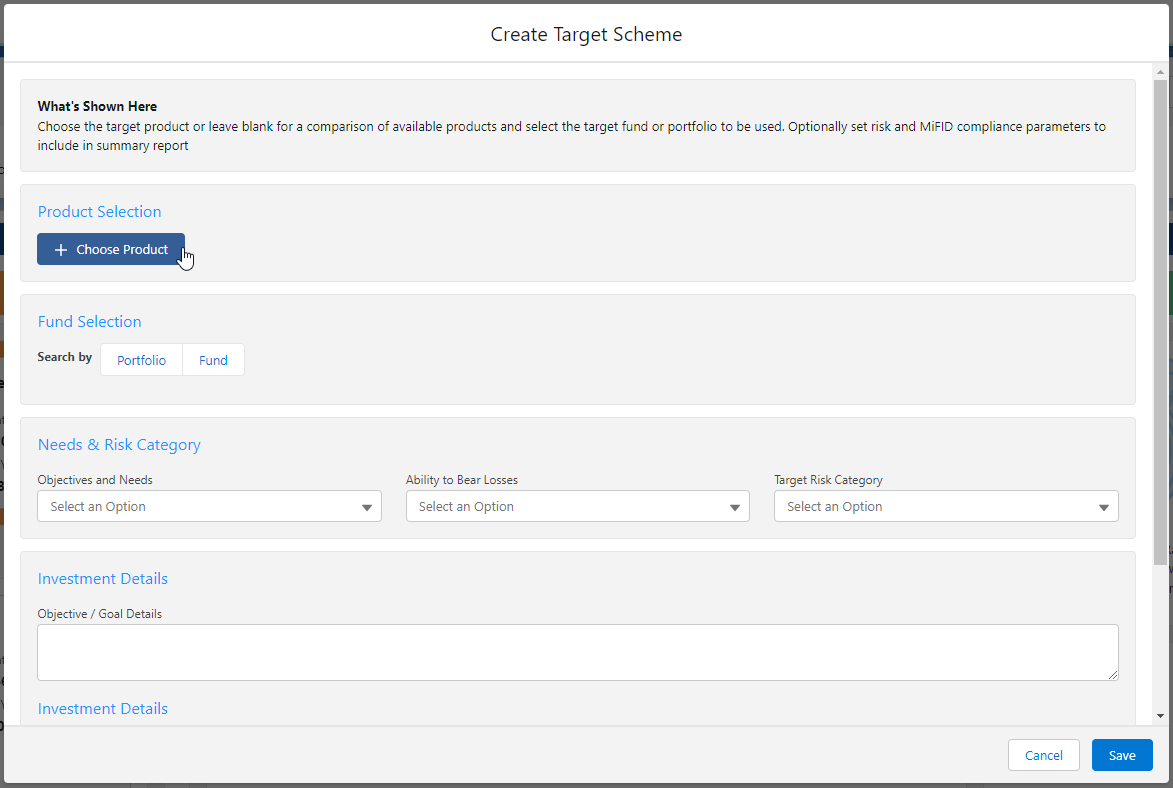Save the target scheme
The height and width of the screenshot is (788, 1173).
click(x=1122, y=755)
